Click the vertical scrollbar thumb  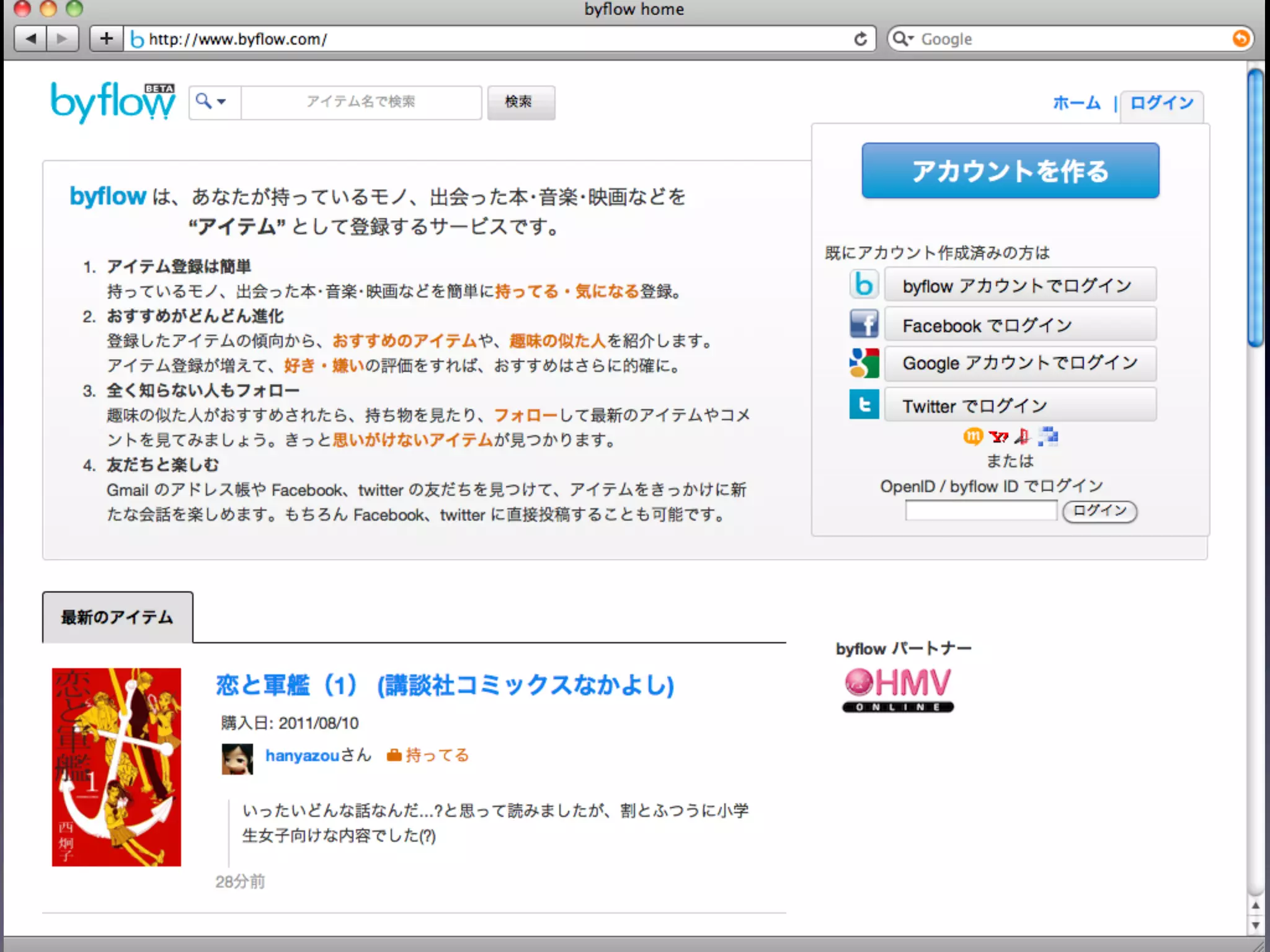click(1255, 208)
